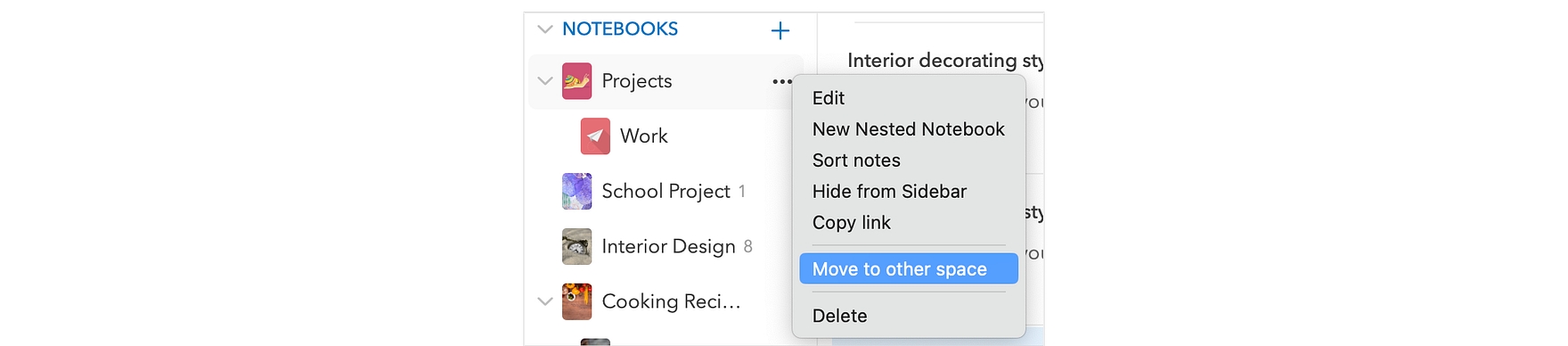The height and width of the screenshot is (346, 1568).
Task: Select the Interior Design notebook
Action: click(x=668, y=247)
